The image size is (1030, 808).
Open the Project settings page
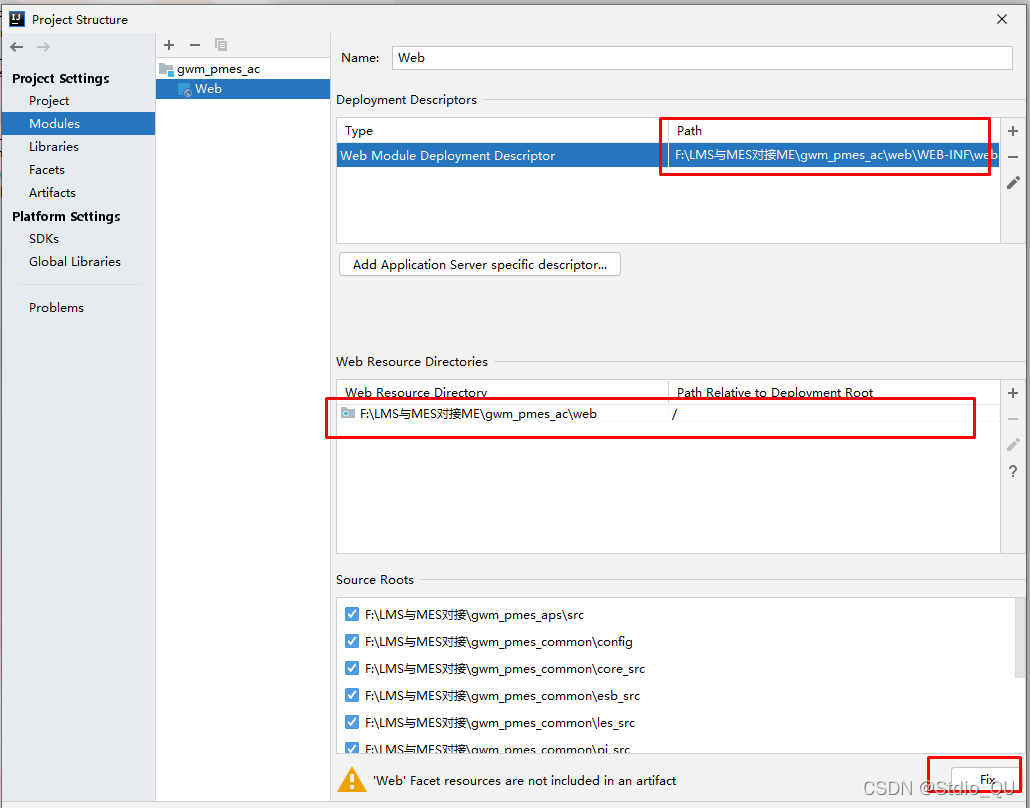point(49,101)
